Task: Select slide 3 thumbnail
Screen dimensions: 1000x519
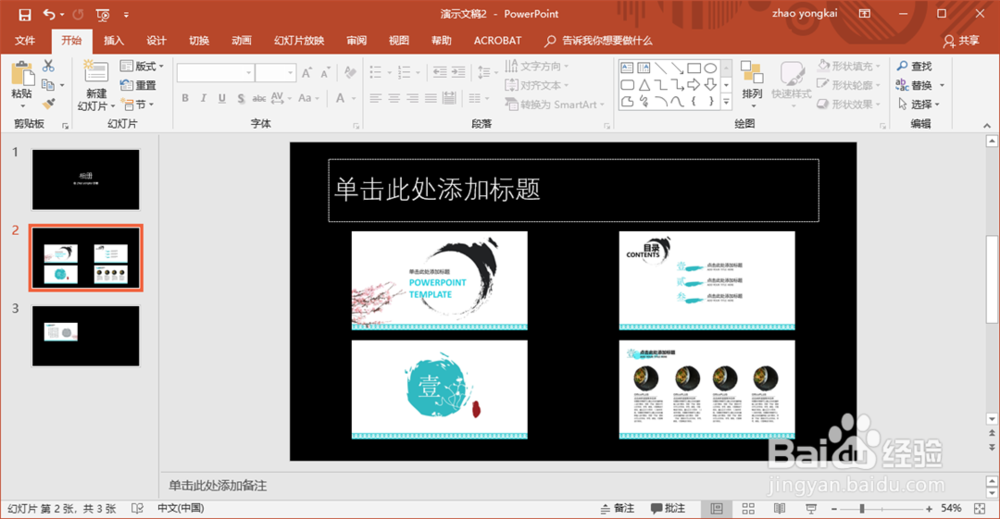Action: click(x=85, y=336)
